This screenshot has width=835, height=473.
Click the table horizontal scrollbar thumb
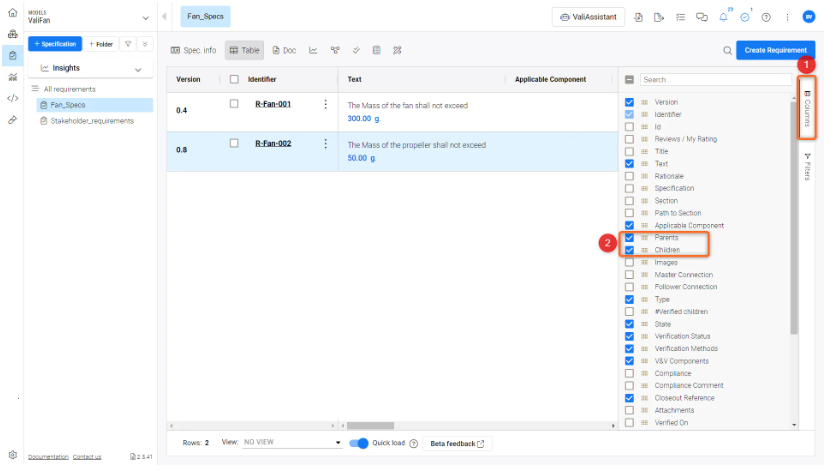pos(371,426)
